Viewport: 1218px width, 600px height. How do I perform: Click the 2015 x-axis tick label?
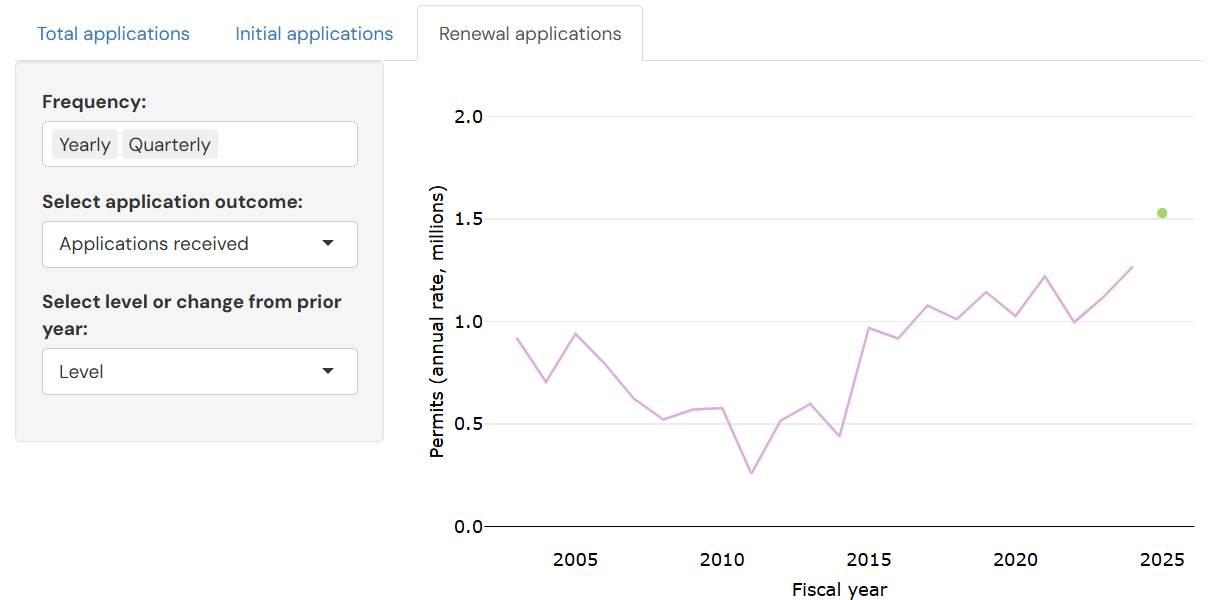[868, 559]
